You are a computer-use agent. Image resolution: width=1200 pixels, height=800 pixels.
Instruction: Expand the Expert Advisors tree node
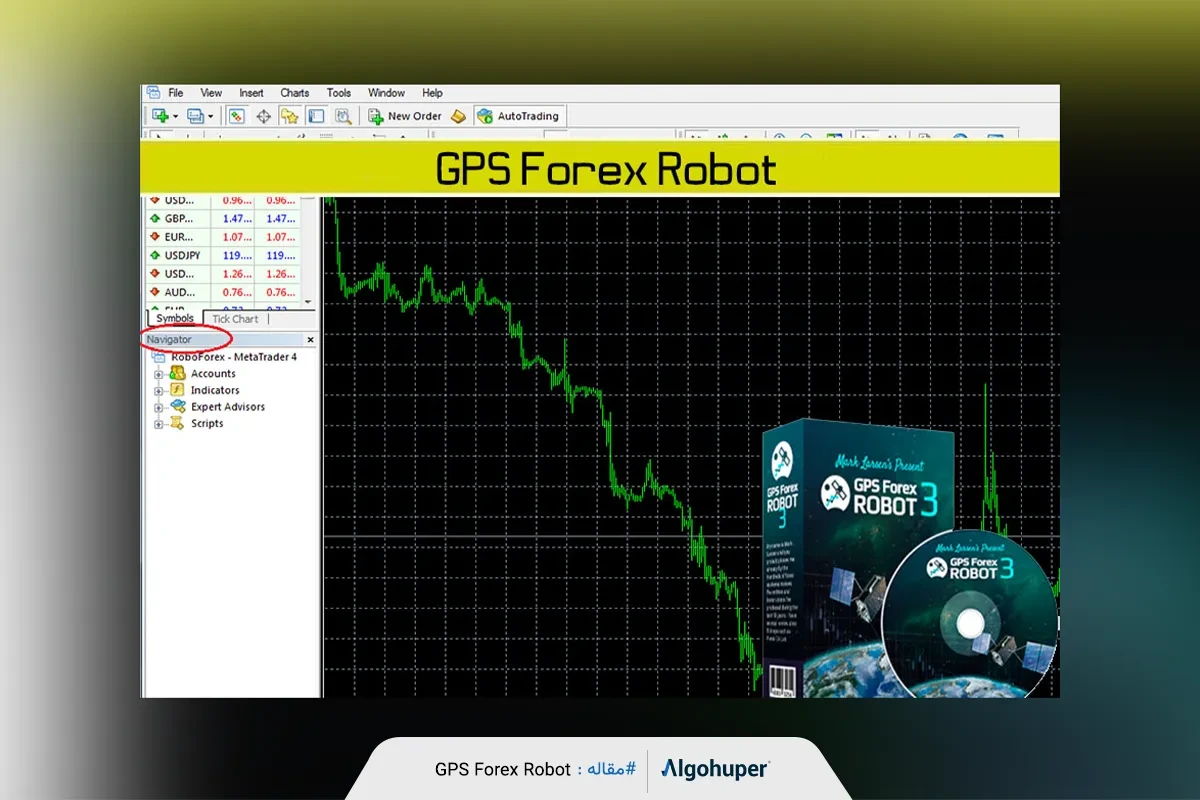[158, 408]
